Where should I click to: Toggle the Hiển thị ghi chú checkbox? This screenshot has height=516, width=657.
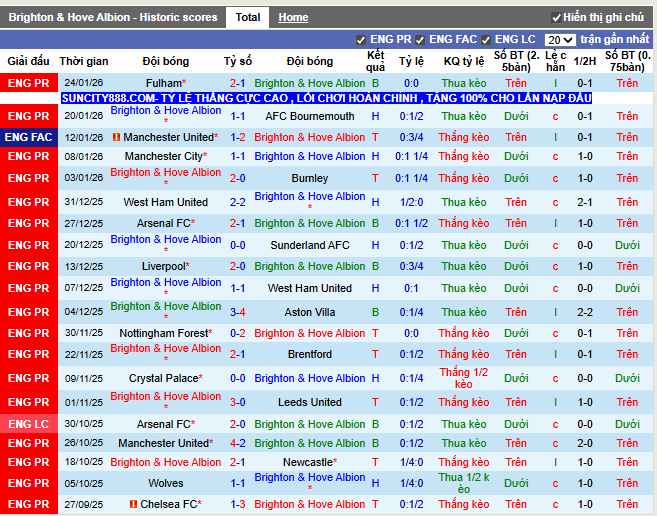pyautogui.click(x=556, y=18)
